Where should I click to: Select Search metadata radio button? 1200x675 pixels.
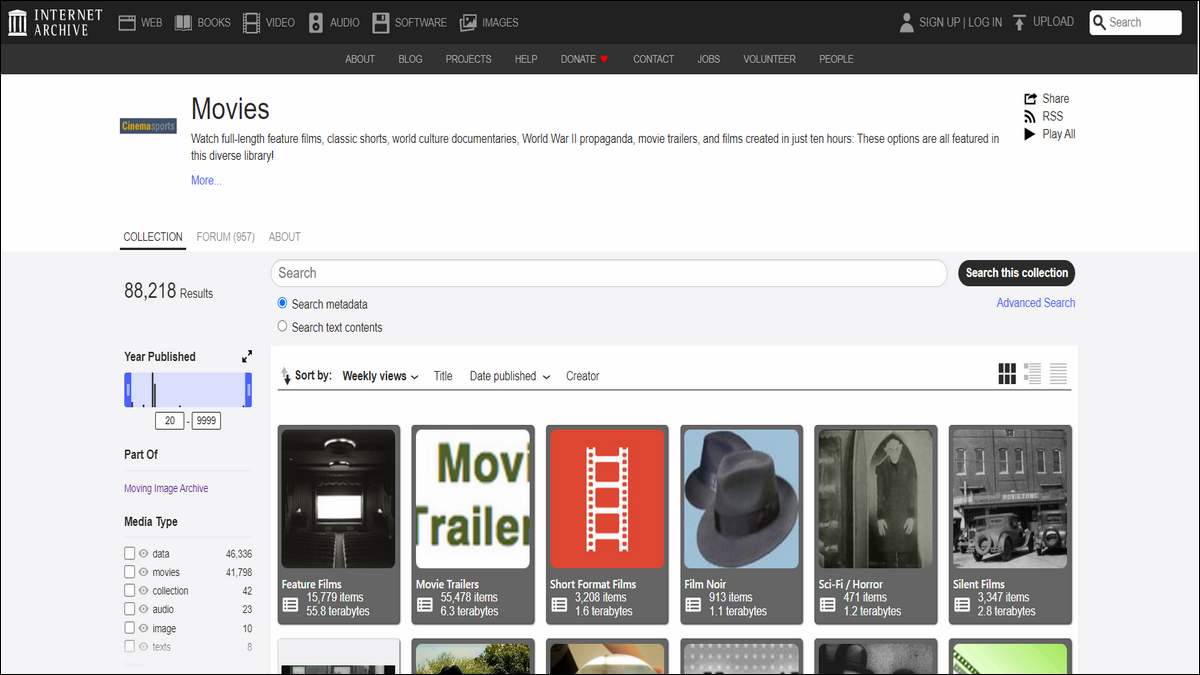(282, 303)
